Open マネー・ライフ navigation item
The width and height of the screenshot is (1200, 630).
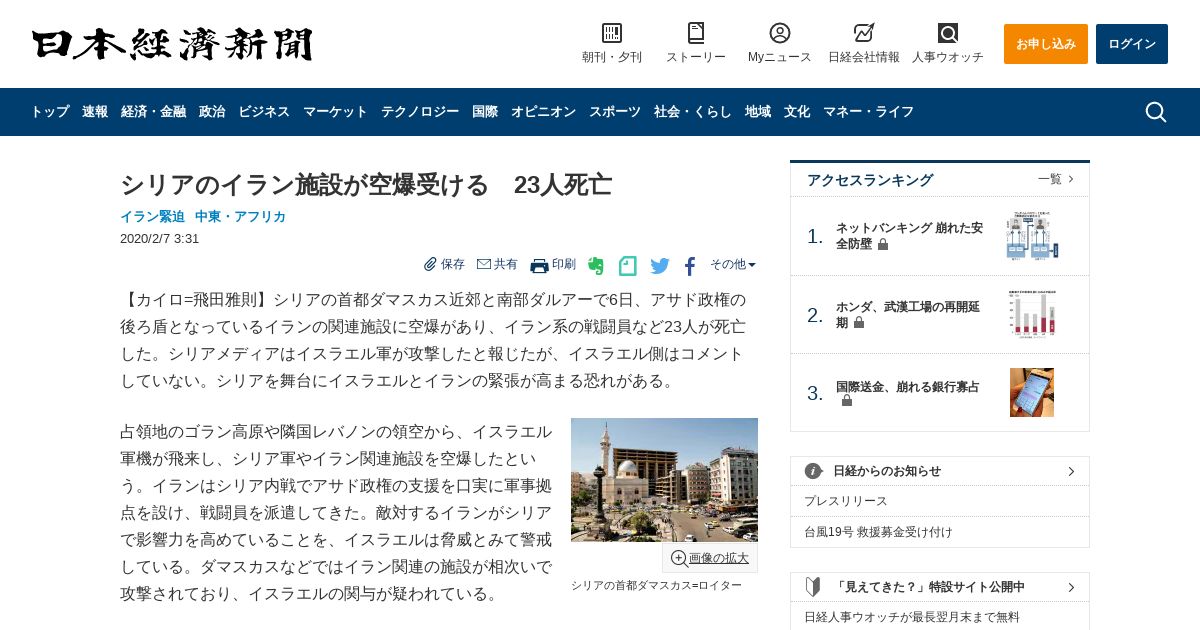868,112
